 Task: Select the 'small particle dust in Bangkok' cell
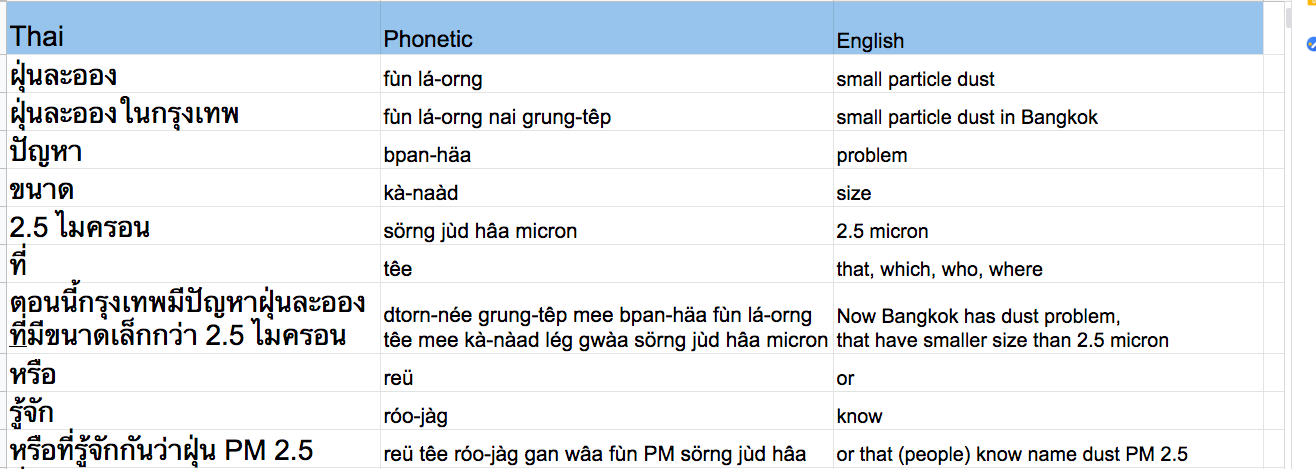tap(1048, 113)
